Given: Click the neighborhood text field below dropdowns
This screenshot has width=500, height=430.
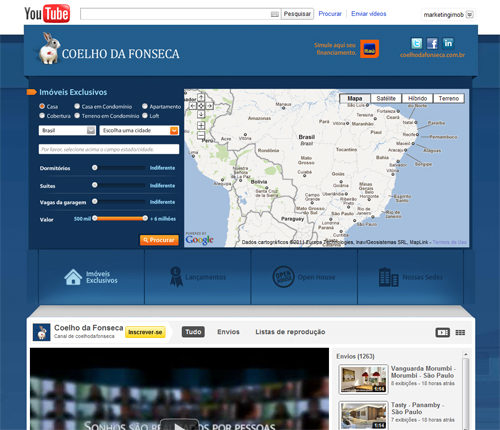Looking at the screenshot, I should click(x=109, y=149).
